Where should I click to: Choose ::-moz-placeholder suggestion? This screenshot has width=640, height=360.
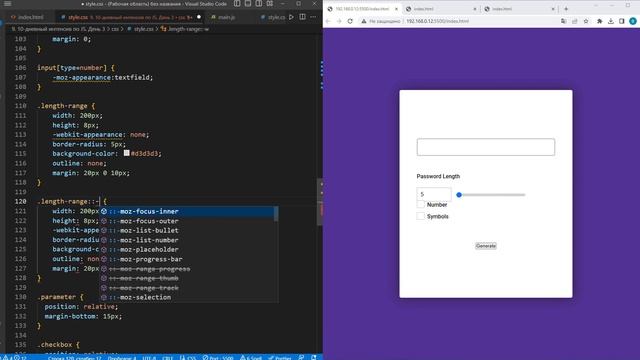click(x=189, y=249)
